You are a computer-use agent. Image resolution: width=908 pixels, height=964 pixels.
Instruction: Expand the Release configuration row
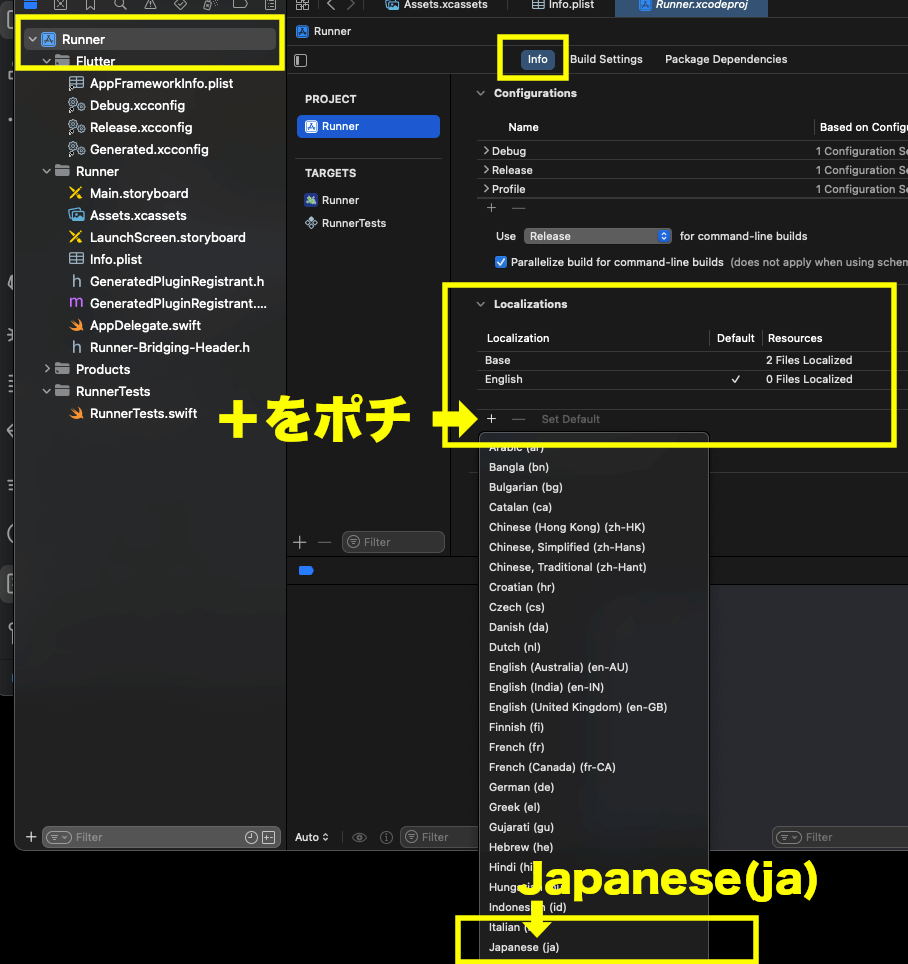(x=486, y=170)
